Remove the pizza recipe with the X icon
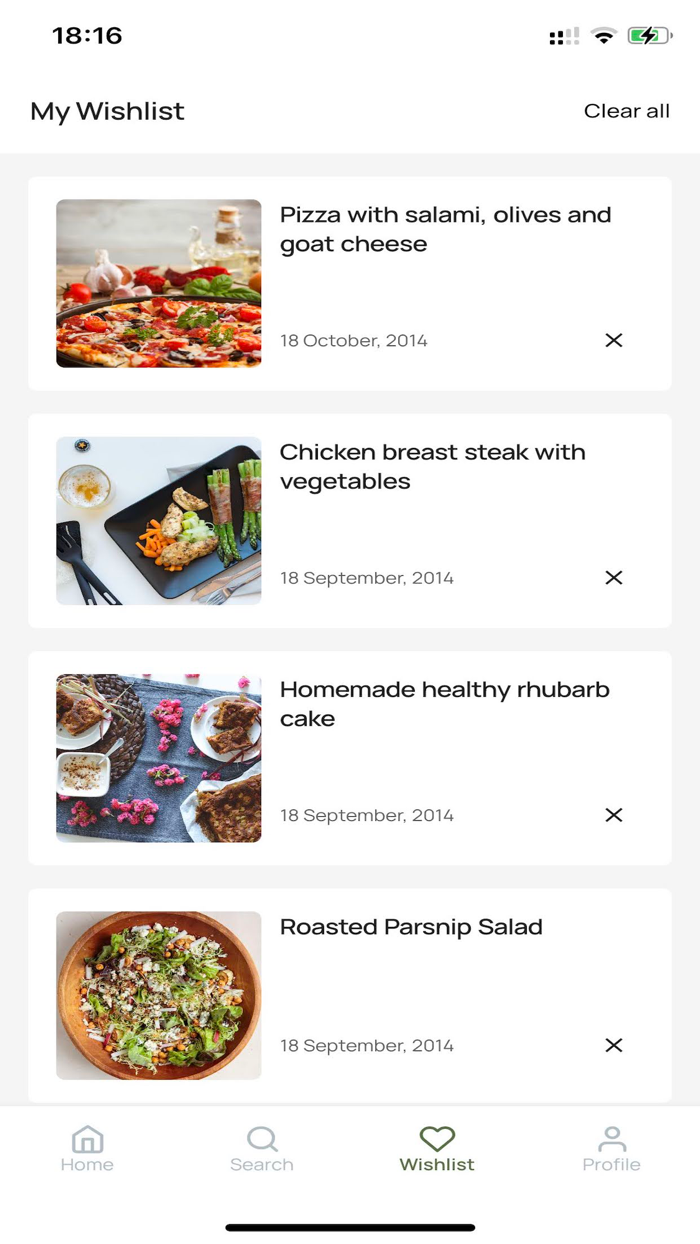The image size is (700, 1244). (613, 341)
